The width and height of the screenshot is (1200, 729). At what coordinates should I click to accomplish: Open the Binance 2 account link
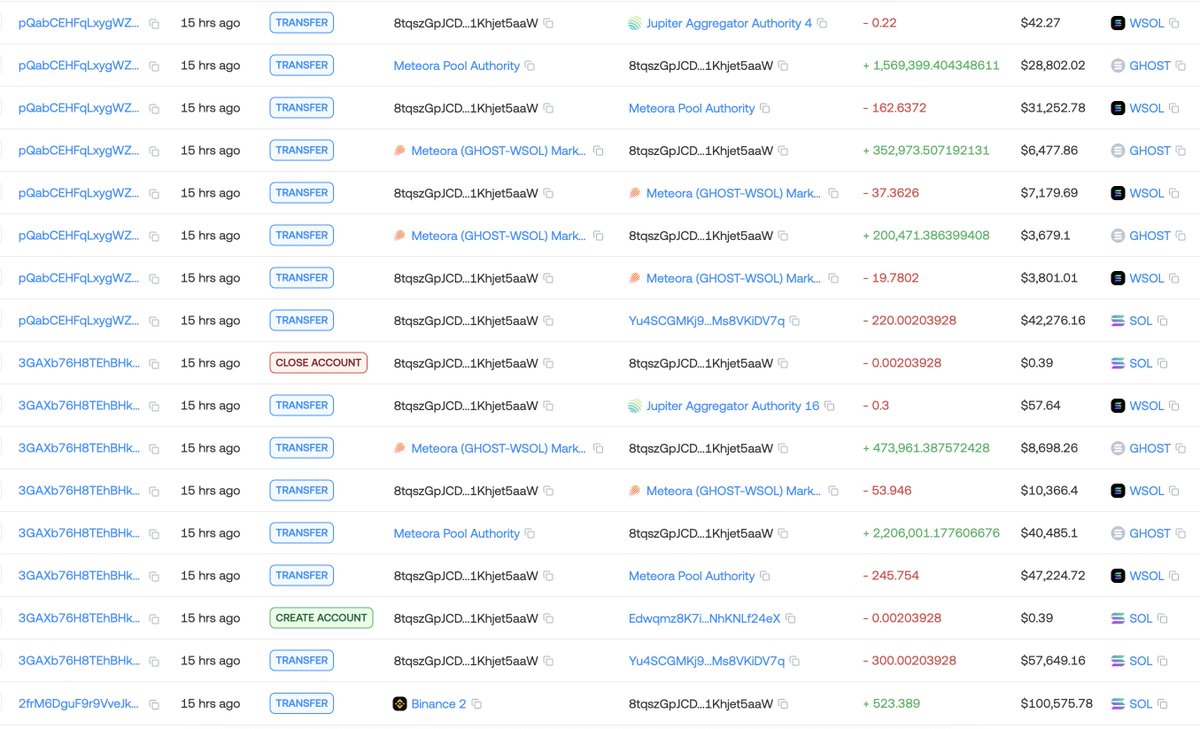pos(439,704)
